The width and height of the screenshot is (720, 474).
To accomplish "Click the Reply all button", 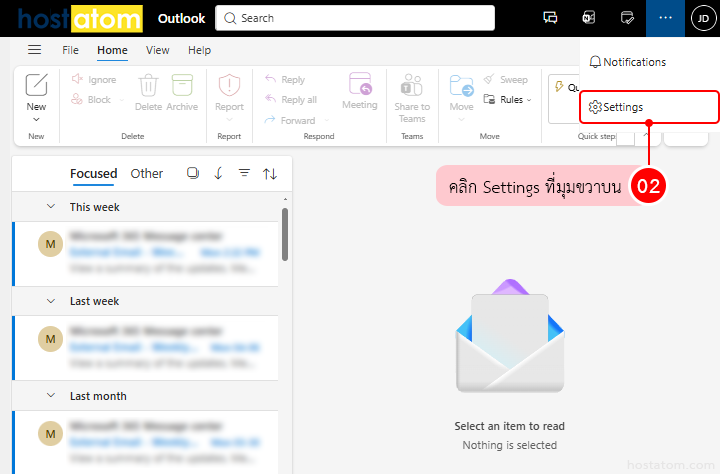I will [291, 99].
